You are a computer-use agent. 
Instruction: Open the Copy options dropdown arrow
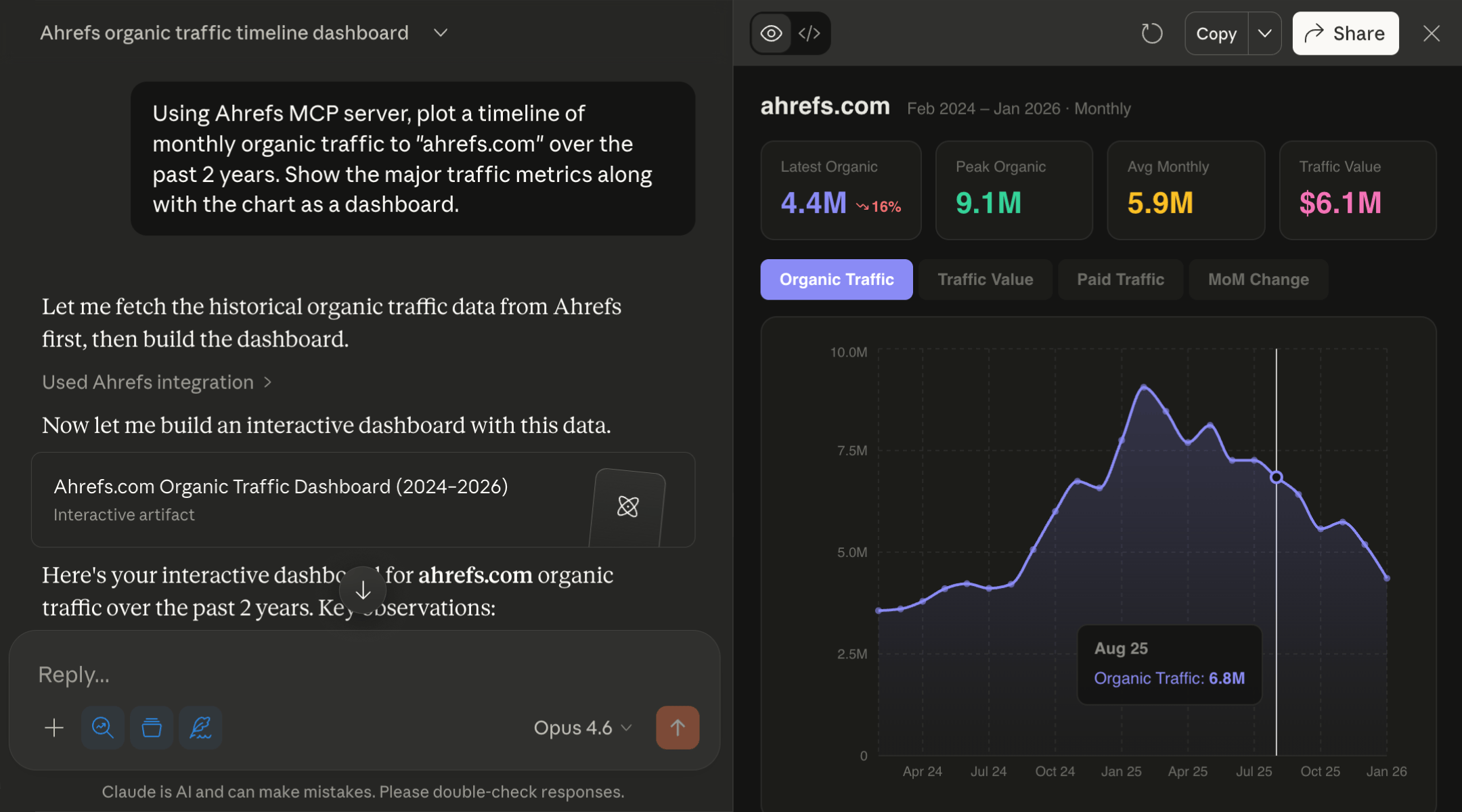1264,33
